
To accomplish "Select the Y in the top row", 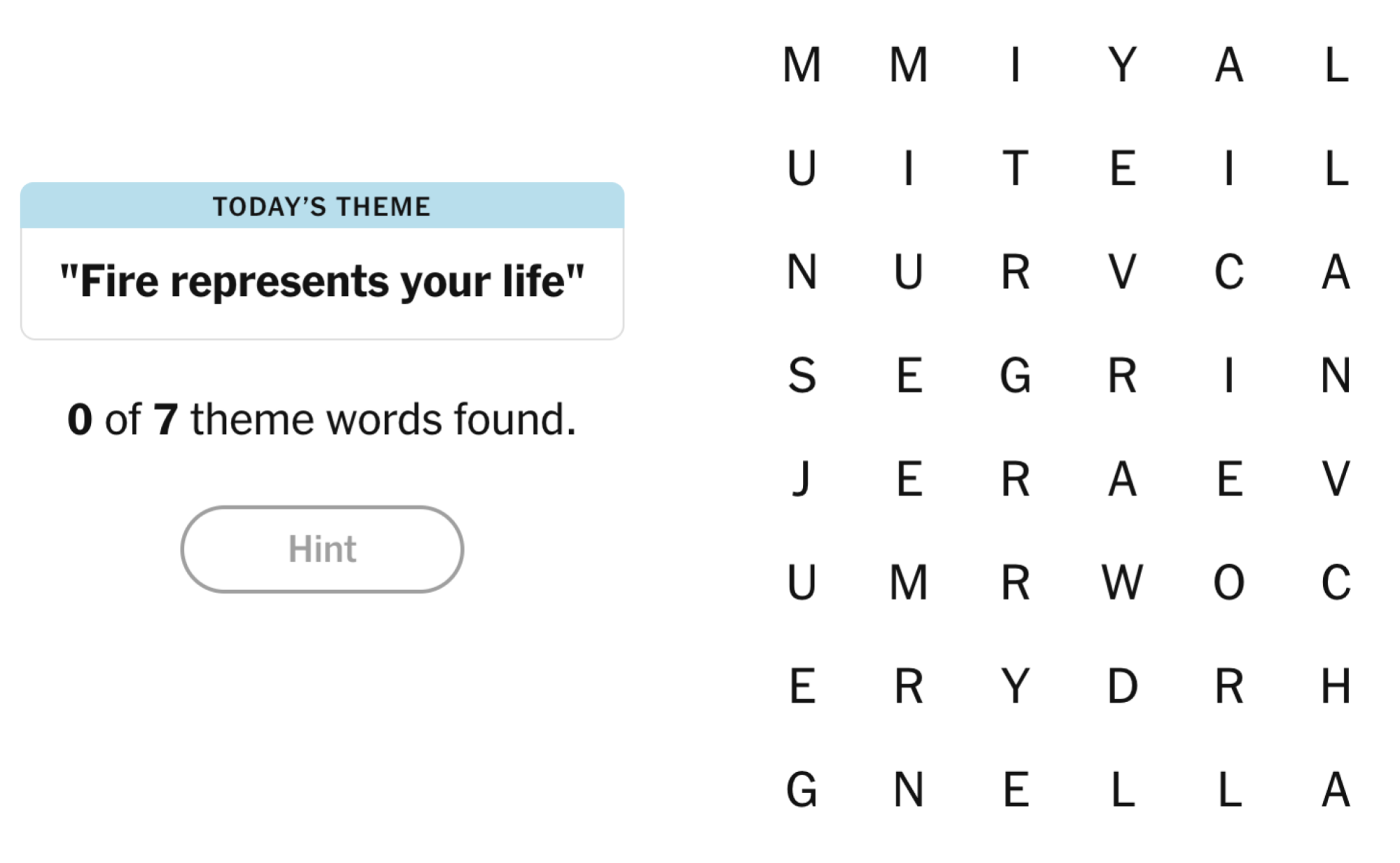I will tap(1122, 64).
